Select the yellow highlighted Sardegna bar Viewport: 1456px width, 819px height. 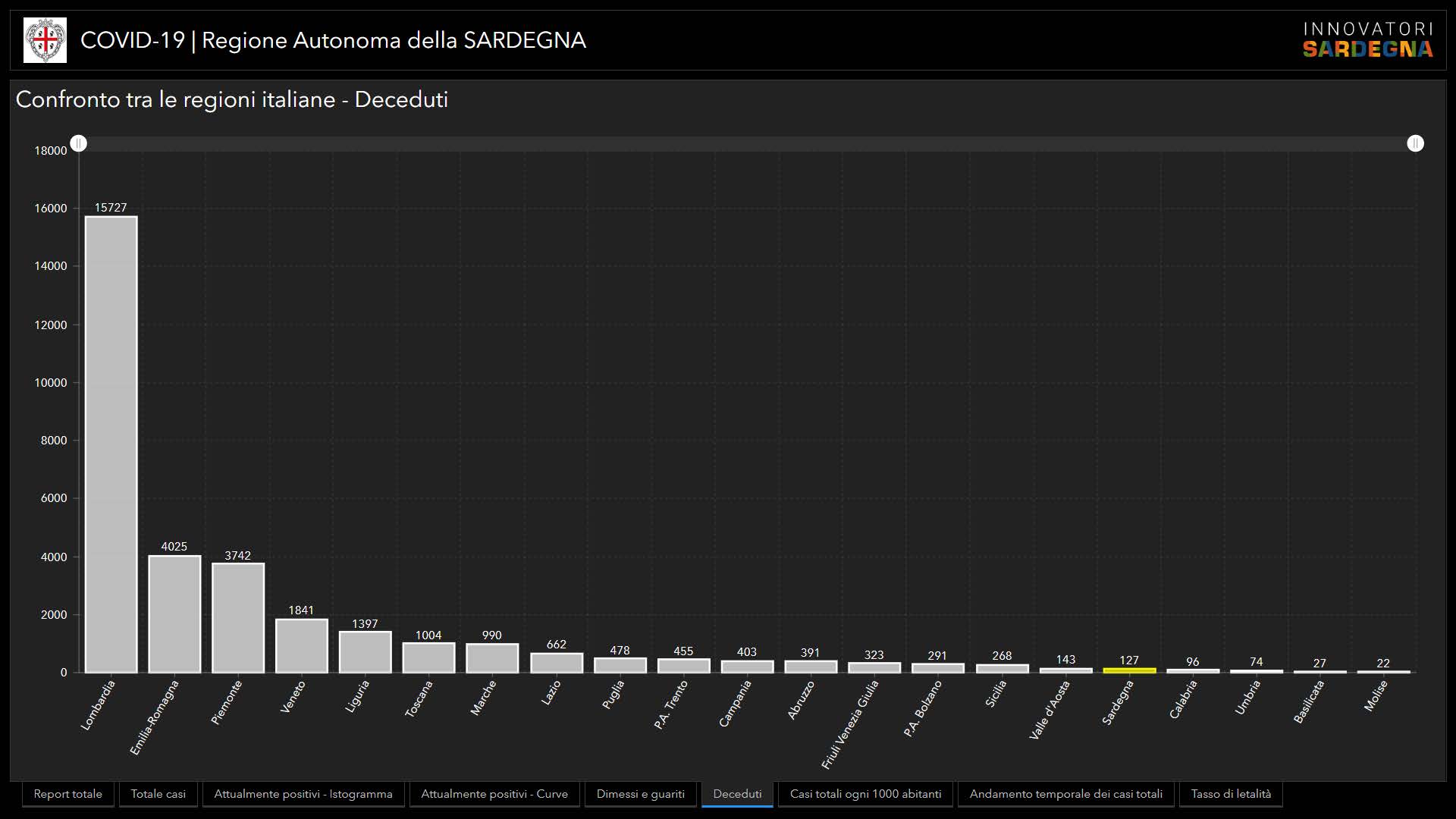click(x=1129, y=670)
